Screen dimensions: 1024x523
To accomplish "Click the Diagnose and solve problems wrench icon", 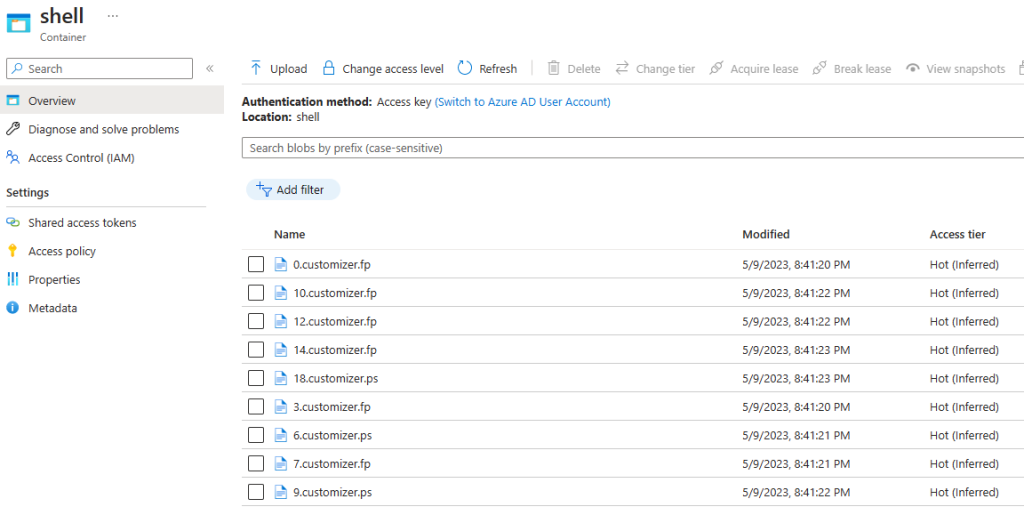I will pos(12,129).
